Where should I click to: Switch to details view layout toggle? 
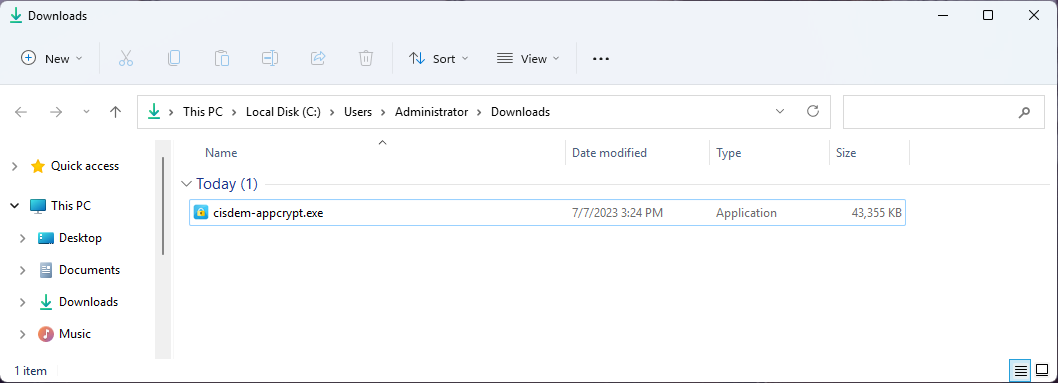(x=1021, y=370)
